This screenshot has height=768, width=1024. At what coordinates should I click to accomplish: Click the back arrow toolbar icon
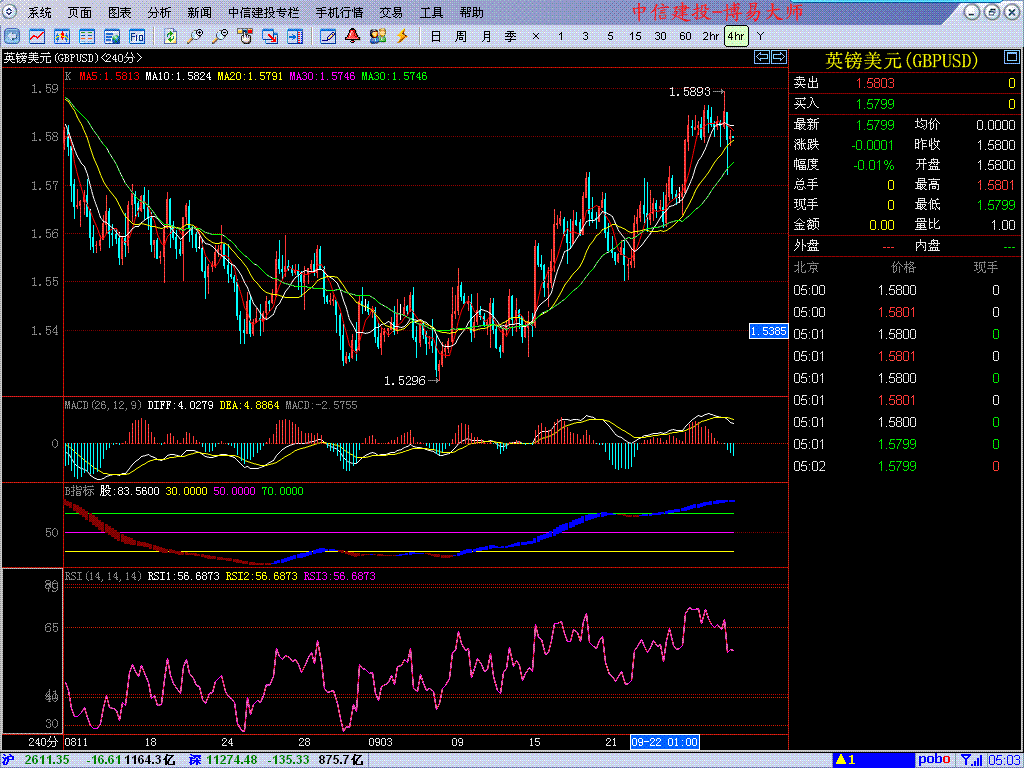click(x=12, y=36)
